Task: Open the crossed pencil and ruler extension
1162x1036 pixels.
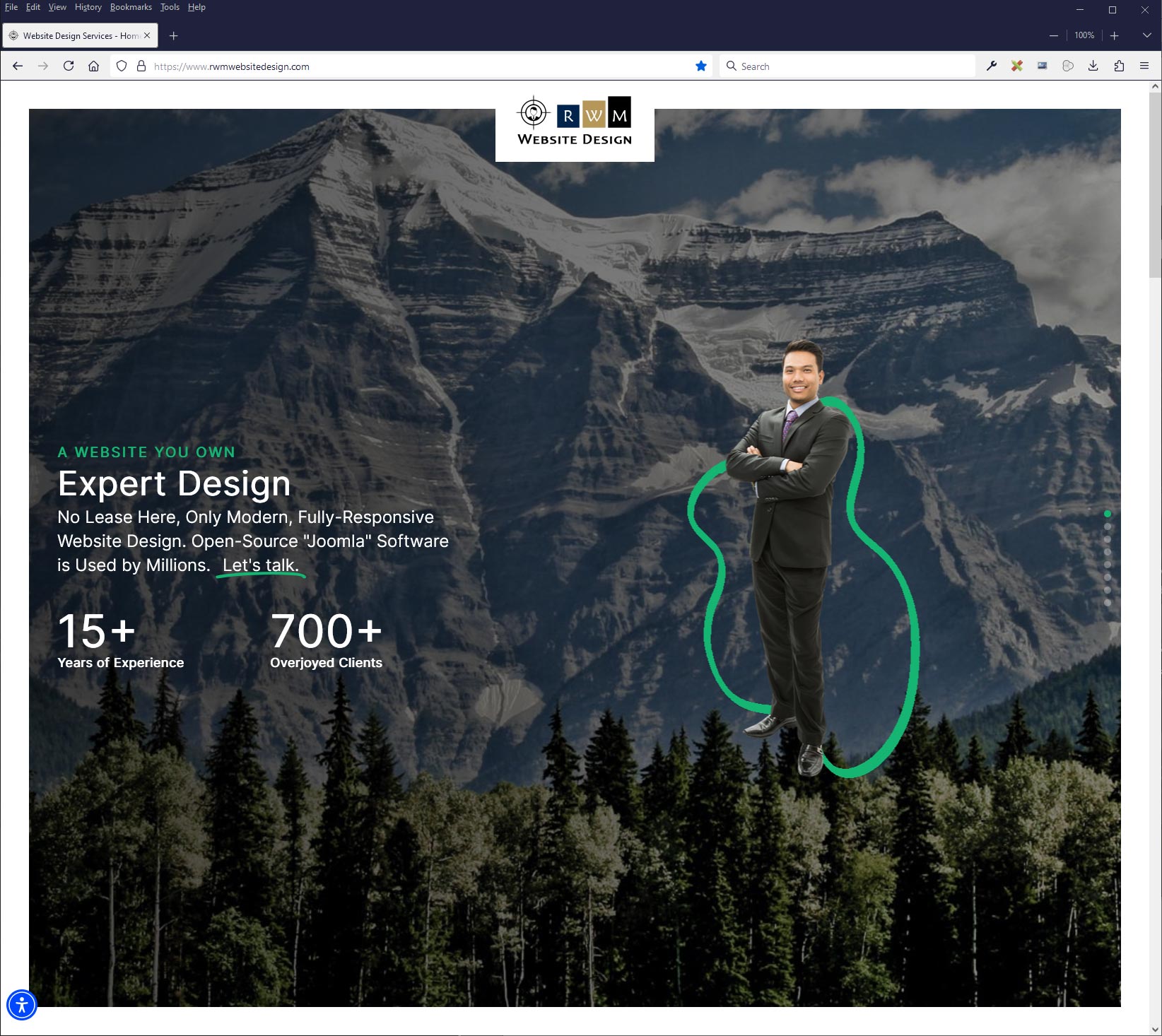Action: click(1017, 66)
